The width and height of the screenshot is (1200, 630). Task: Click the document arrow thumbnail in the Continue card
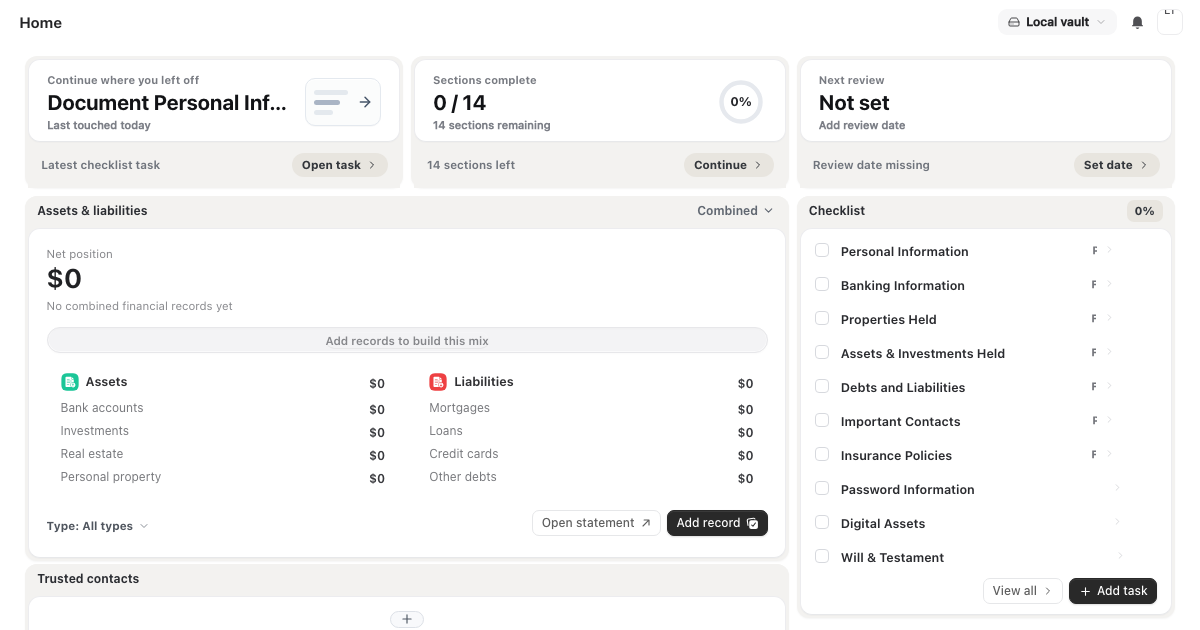343,102
